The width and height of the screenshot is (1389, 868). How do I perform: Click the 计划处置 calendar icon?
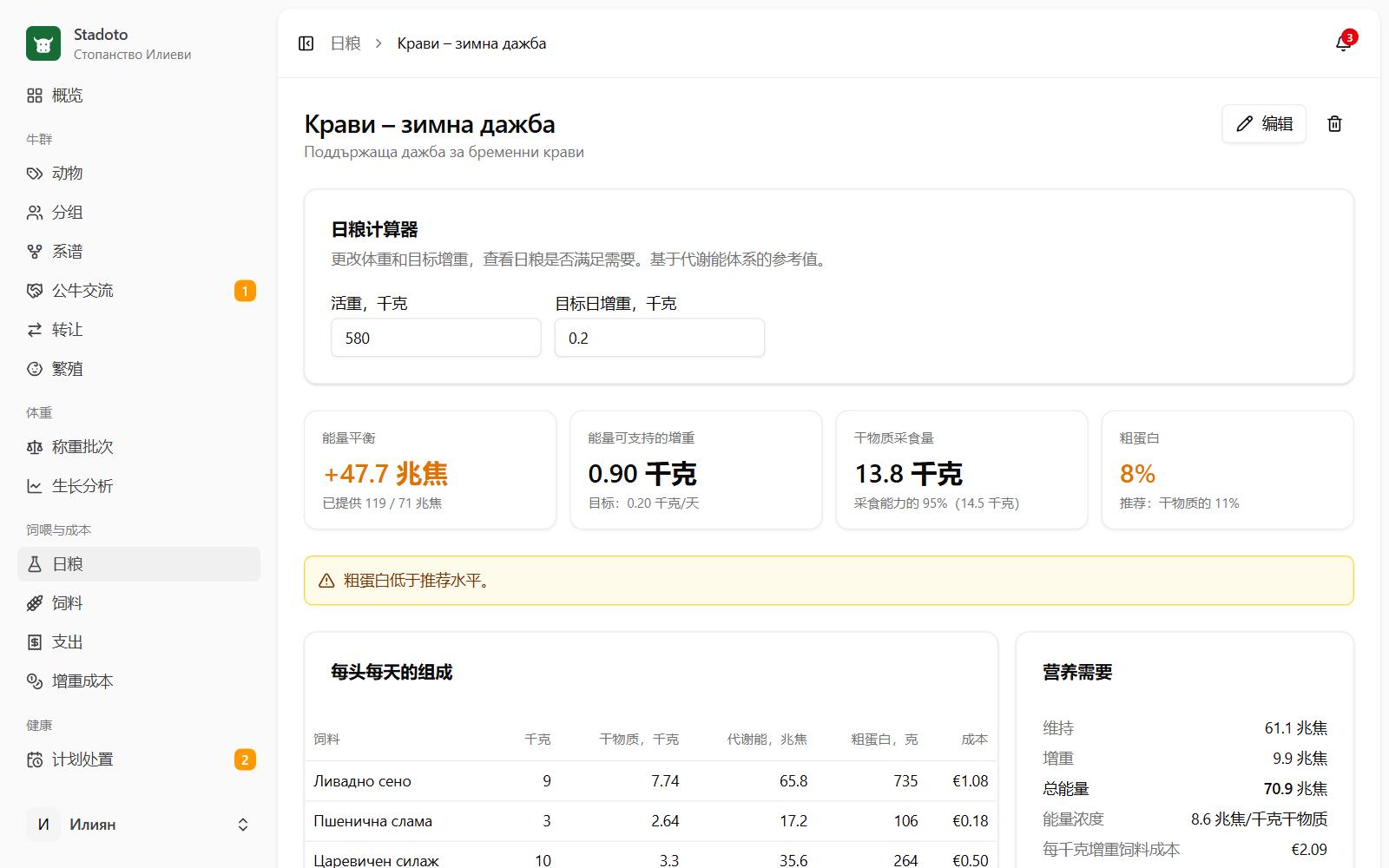pos(35,759)
